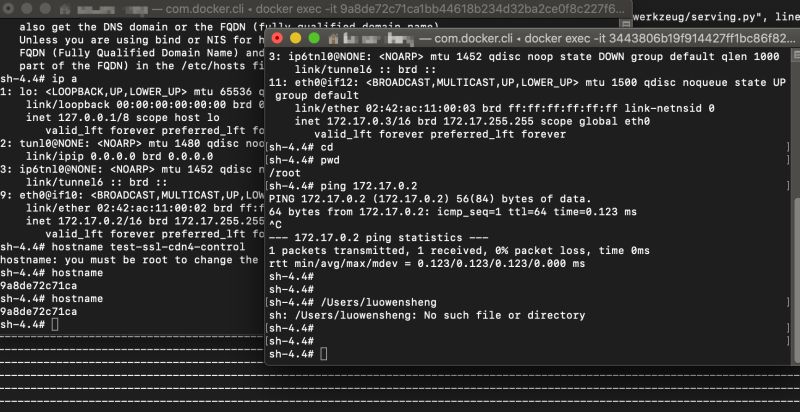Click 'sh-4.4# /Users/luowensheng' command line

tap(353, 302)
